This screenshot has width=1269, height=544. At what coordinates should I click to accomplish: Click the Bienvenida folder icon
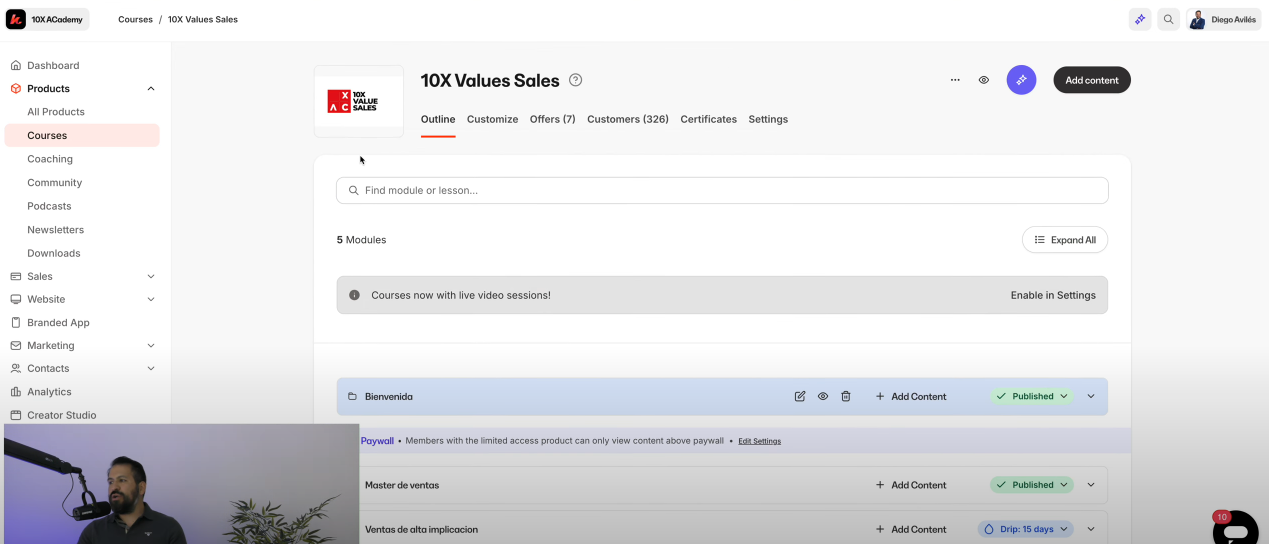352,397
